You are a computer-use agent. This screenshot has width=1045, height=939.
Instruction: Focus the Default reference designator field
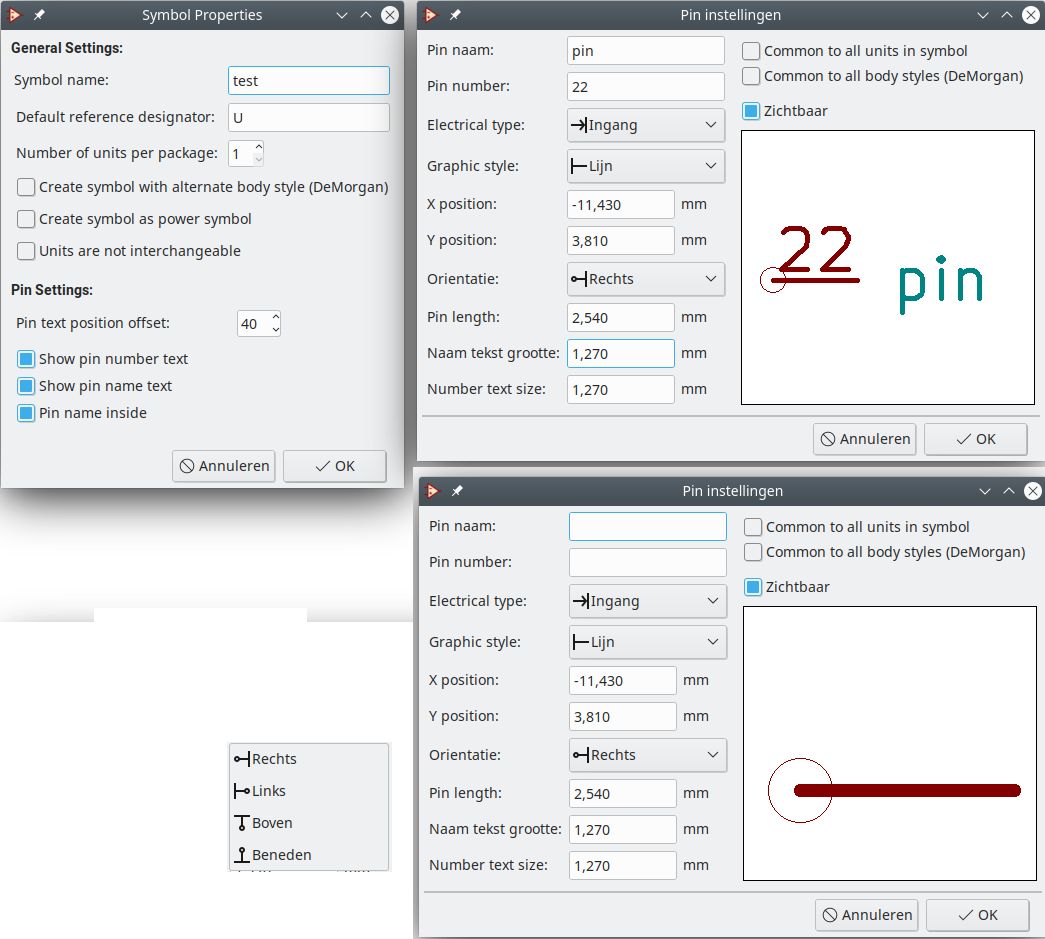pyautogui.click(x=308, y=117)
